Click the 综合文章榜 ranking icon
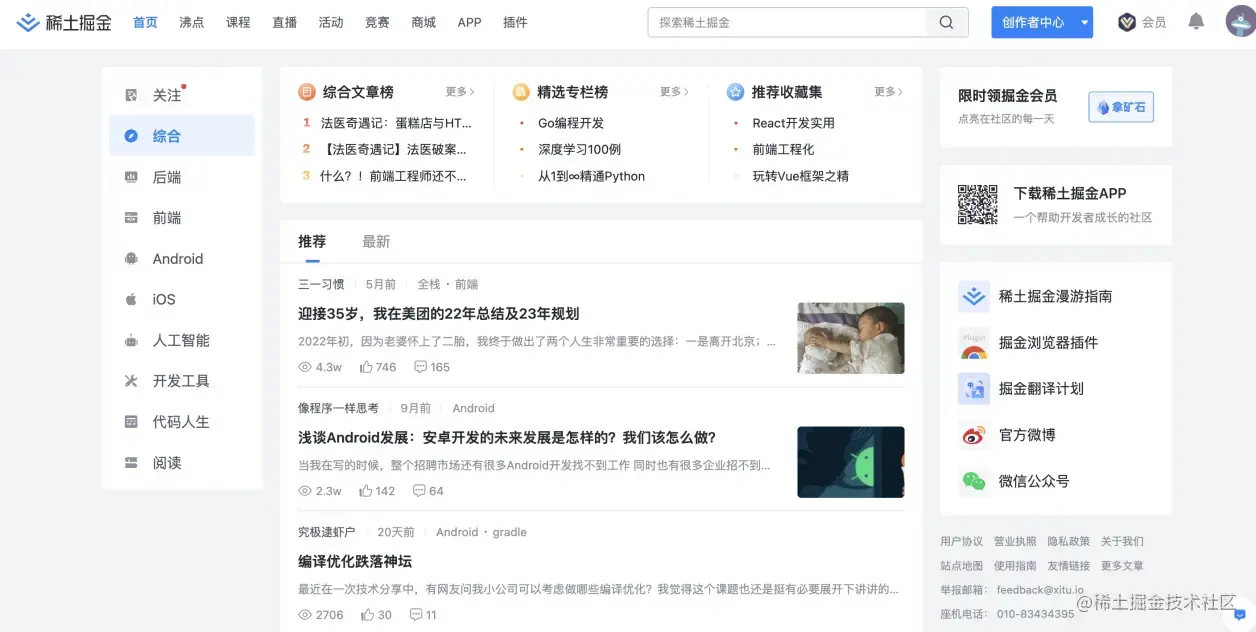This screenshot has height=632, width=1256. [x=307, y=92]
